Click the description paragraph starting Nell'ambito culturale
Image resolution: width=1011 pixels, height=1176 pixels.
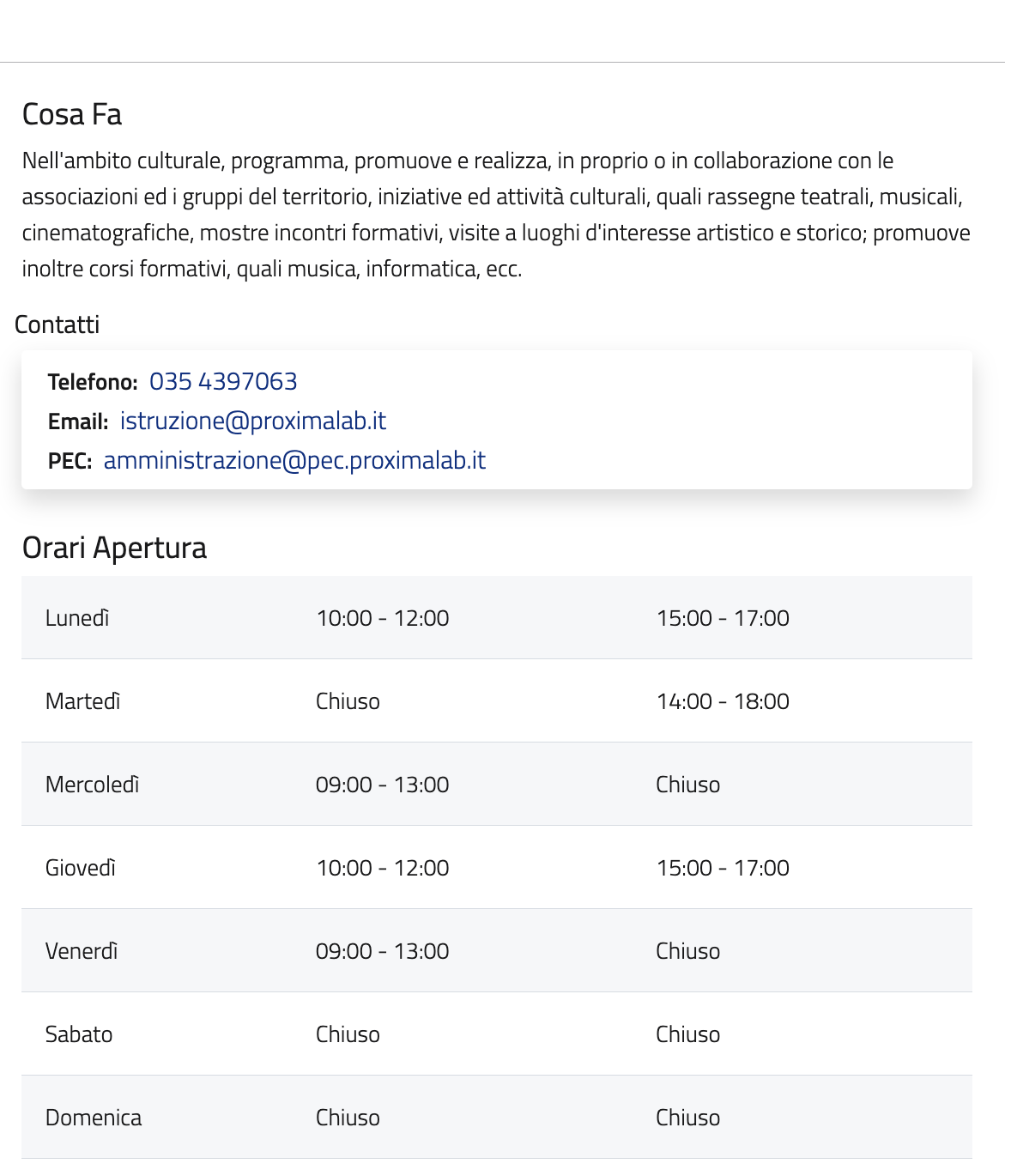(496, 215)
